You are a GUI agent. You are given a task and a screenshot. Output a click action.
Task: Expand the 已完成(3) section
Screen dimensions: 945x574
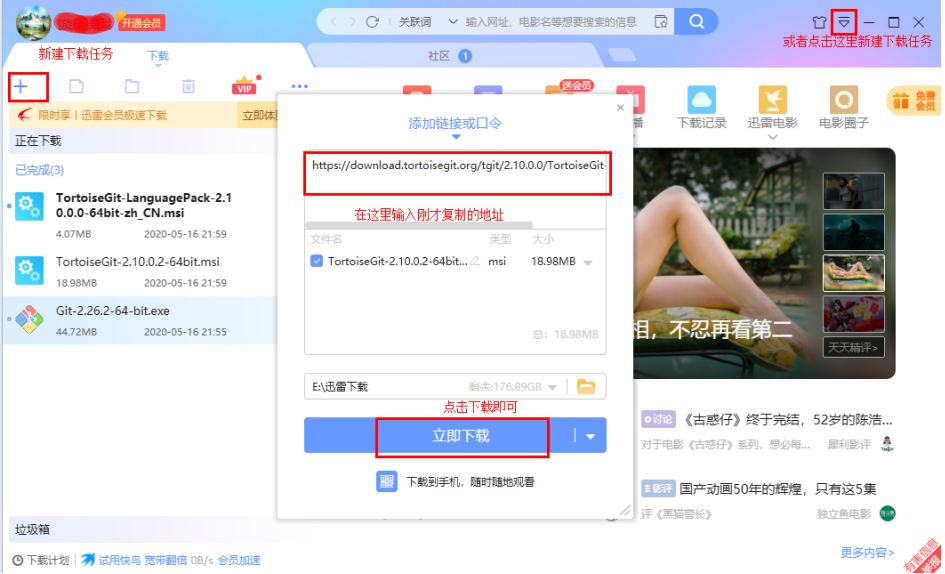coord(39,170)
